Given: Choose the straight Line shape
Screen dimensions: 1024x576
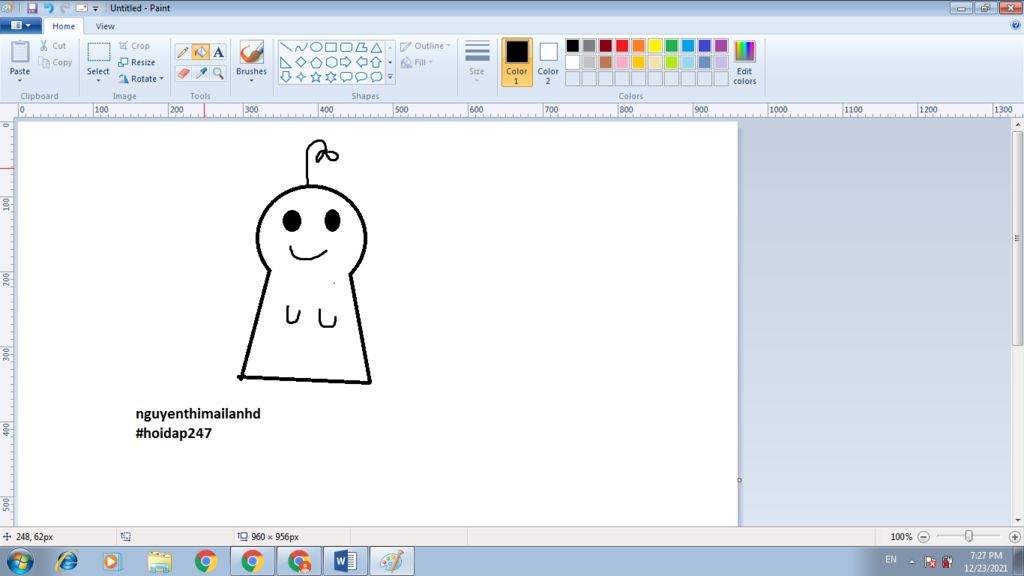Looking at the screenshot, I should (x=285, y=47).
